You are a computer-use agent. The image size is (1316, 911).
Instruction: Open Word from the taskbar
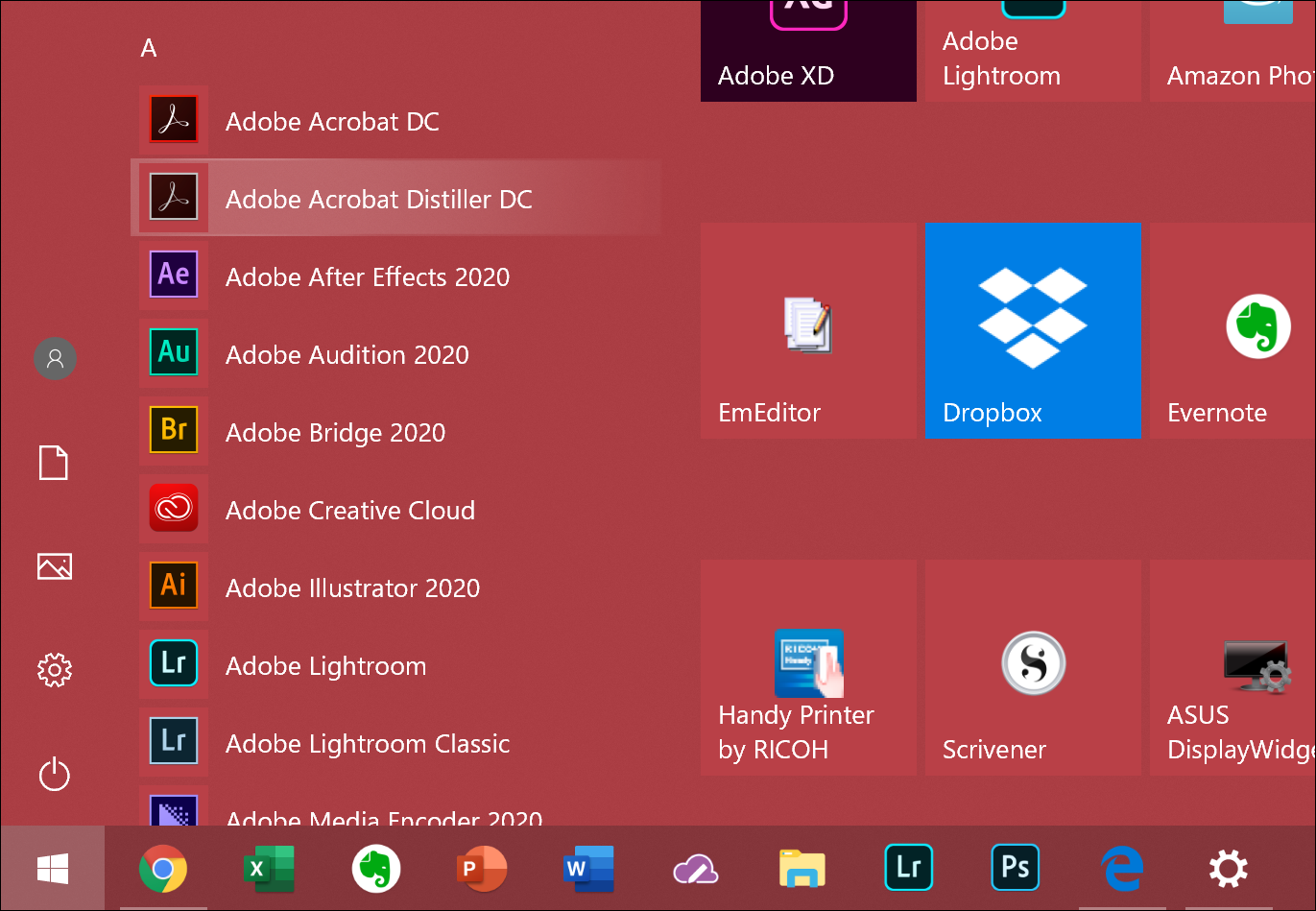click(x=588, y=869)
